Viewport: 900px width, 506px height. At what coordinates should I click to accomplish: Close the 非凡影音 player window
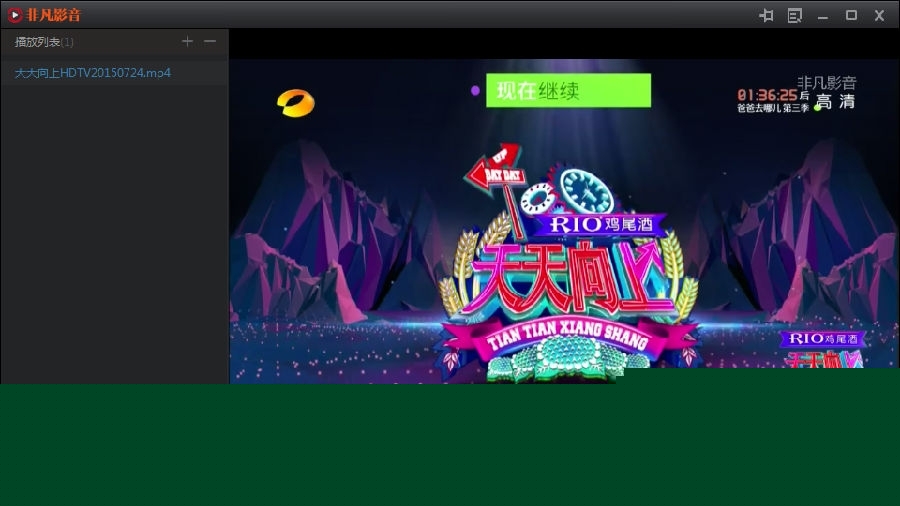(x=879, y=15)
